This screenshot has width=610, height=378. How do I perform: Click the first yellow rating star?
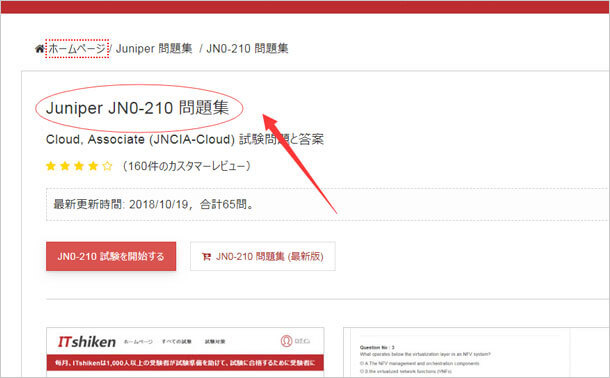pos(51,166)
